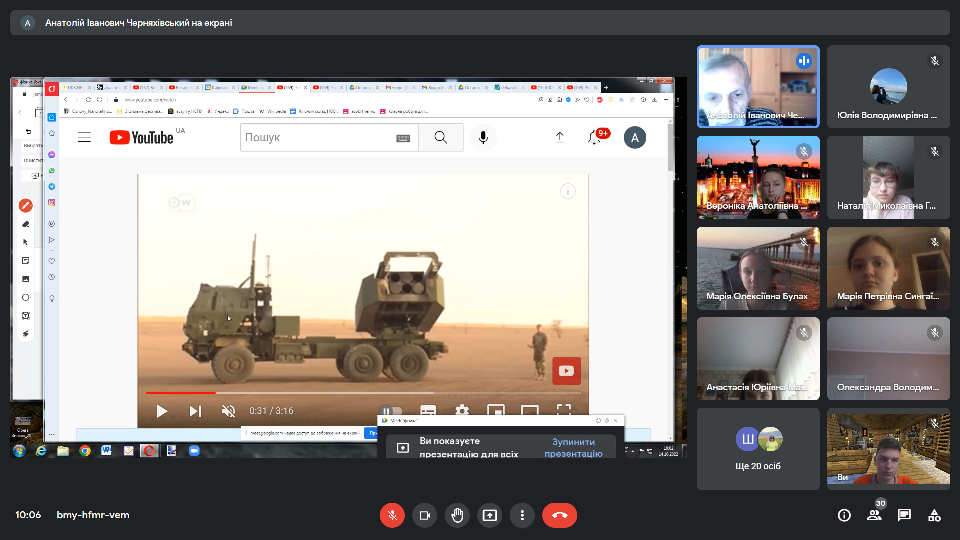Click the YouTube voice search microphone

tap(483, 137)
